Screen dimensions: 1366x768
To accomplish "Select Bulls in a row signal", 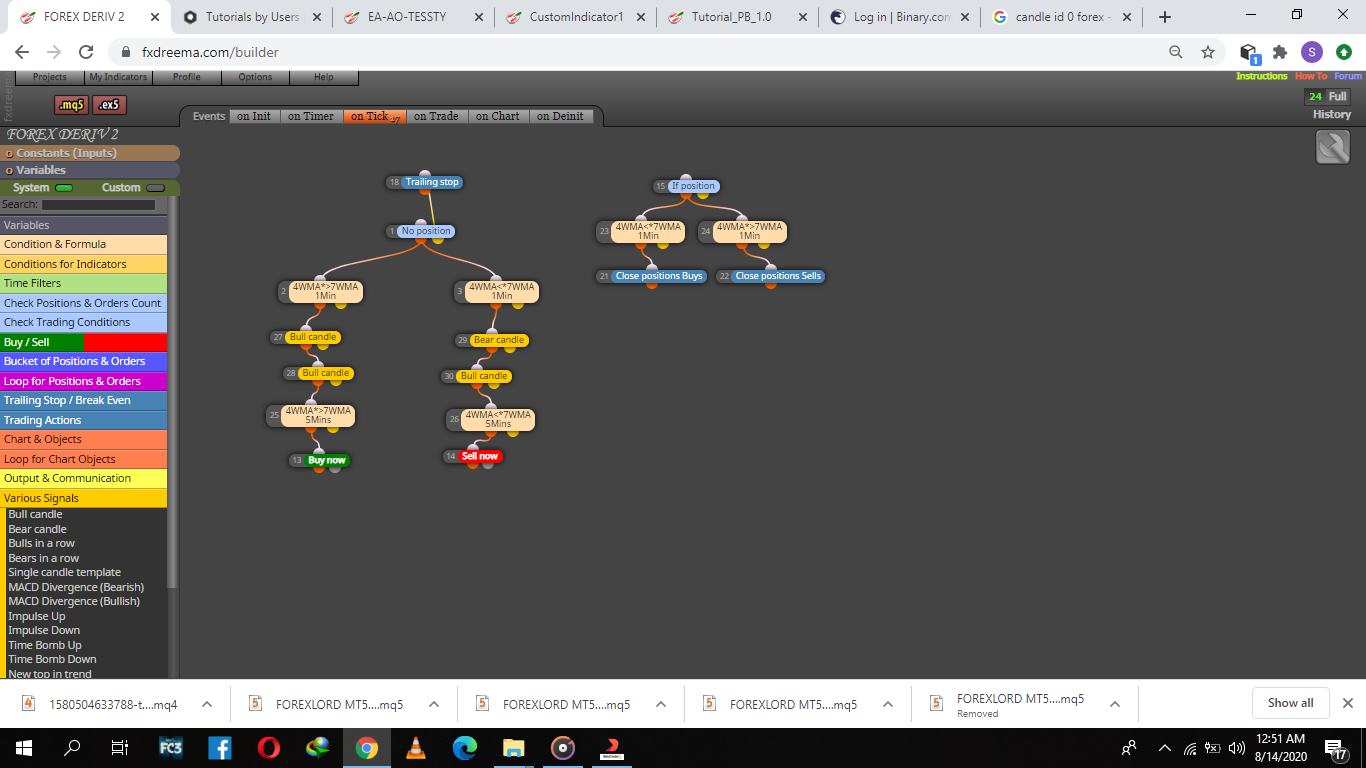I will point(42,543).
